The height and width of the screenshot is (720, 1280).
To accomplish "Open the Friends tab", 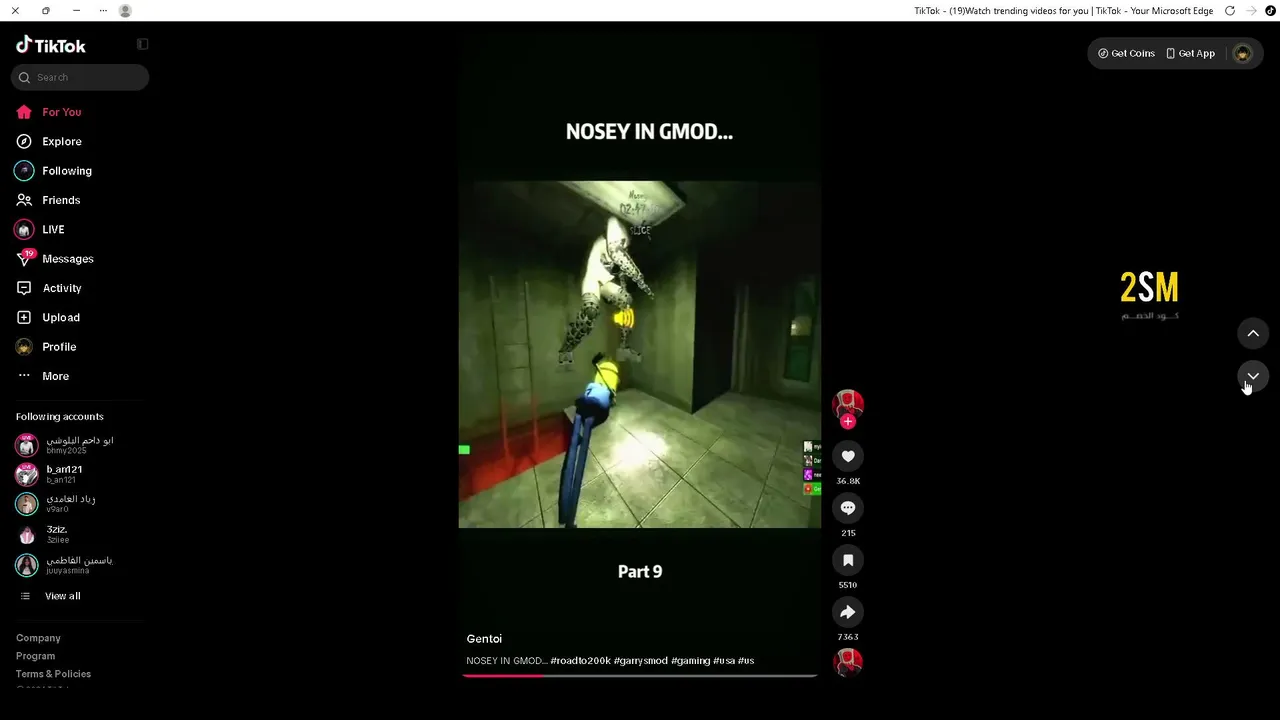I will [x=61, y=200].
